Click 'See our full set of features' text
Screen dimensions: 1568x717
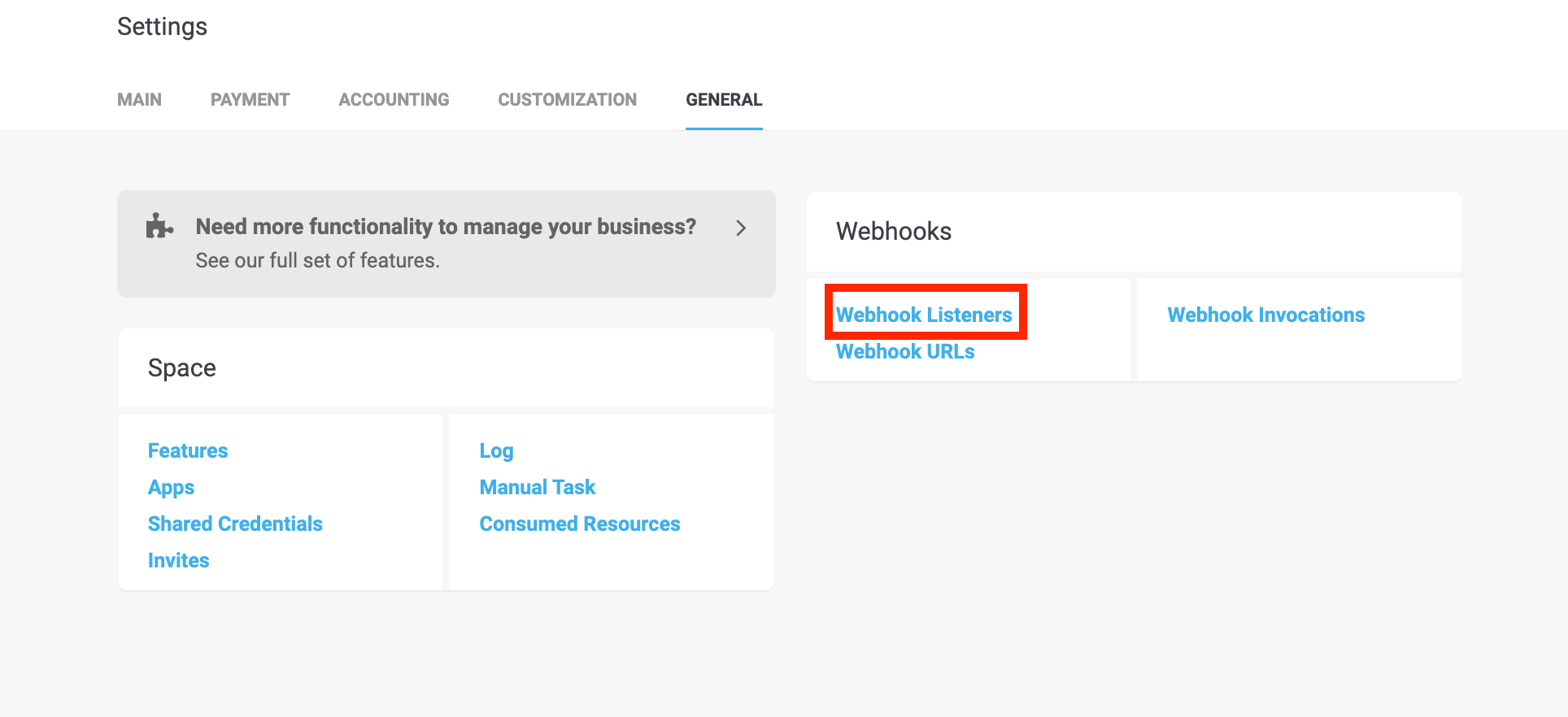point(317,260)
